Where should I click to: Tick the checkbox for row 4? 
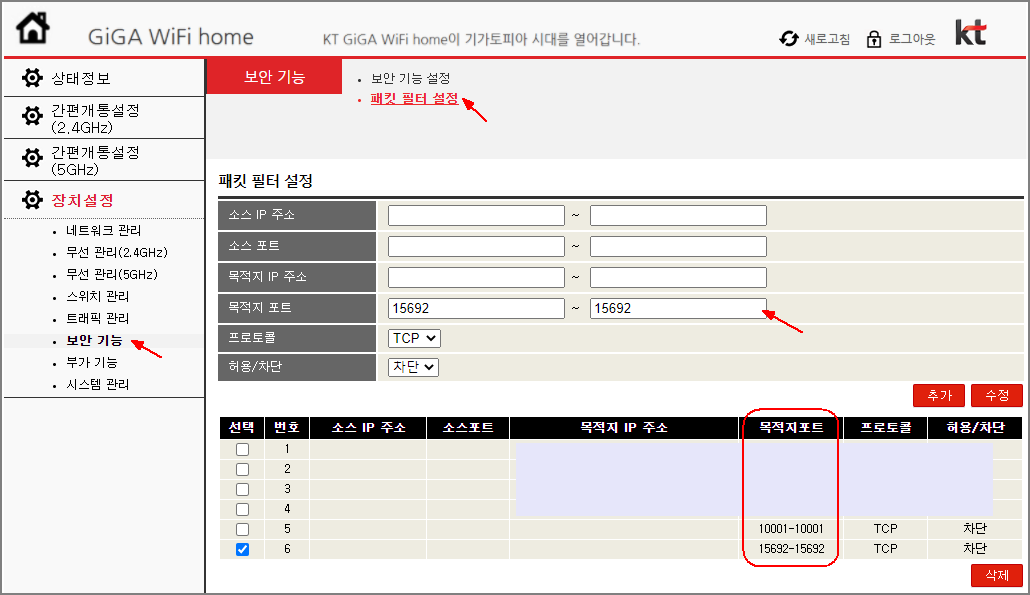[242, 509]
